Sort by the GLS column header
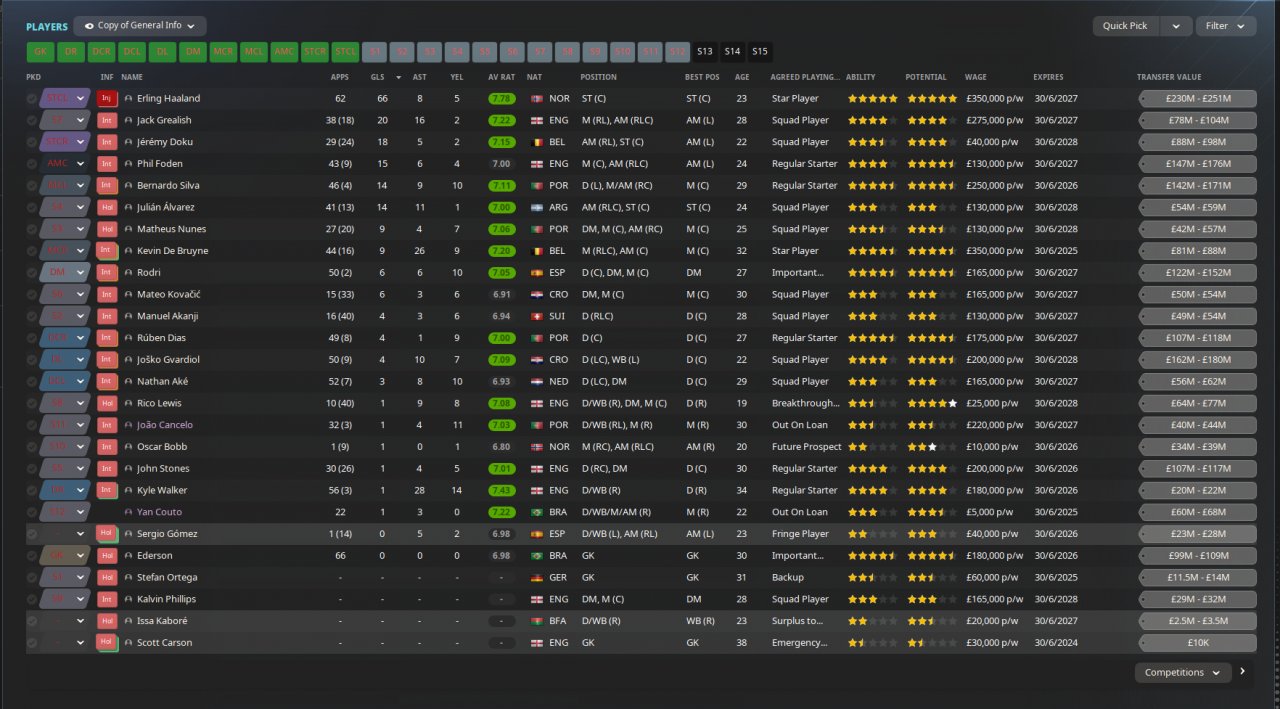 point(377,77)
